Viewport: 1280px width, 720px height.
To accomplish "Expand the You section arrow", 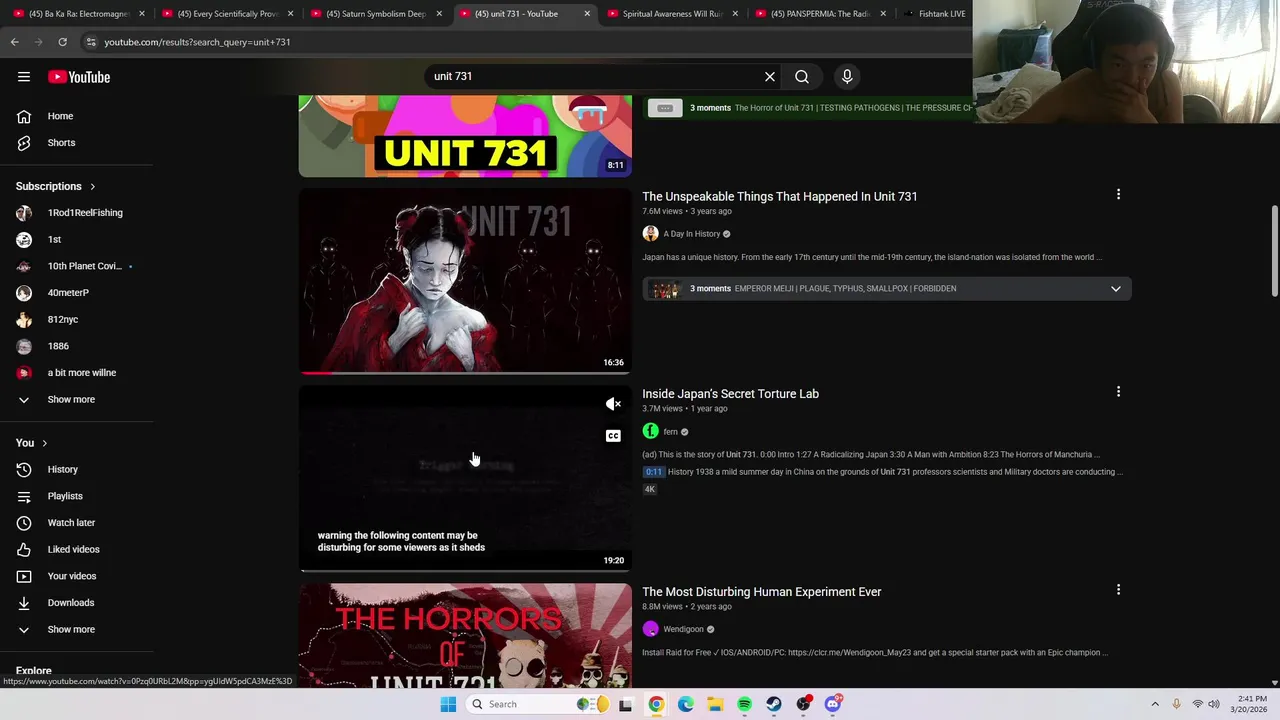I will 44,443.
